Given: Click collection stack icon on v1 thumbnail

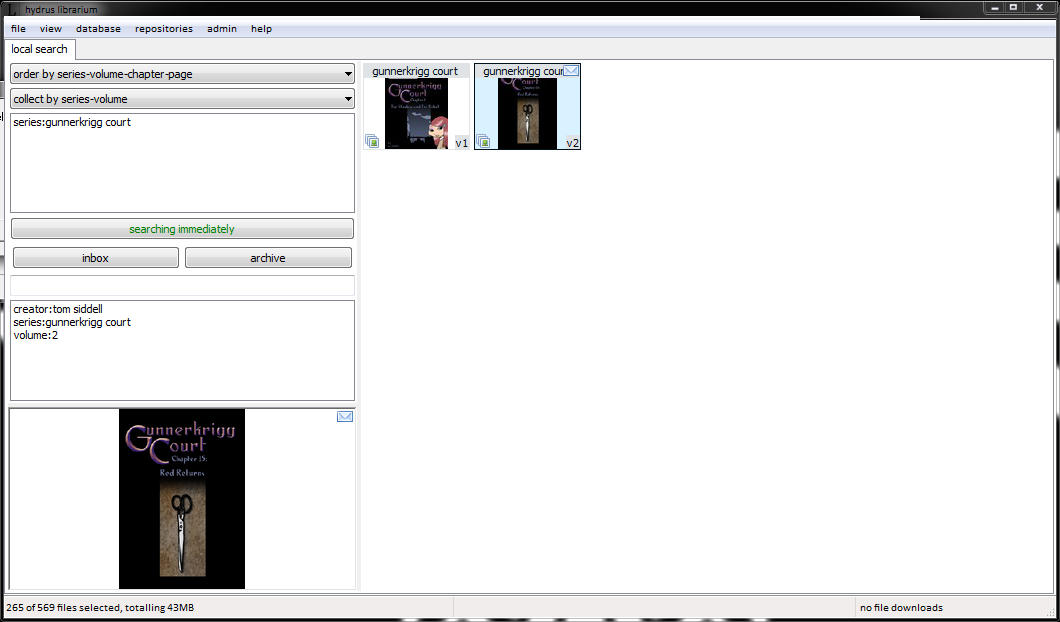Looking at the screenshot, I should [372, 141].
